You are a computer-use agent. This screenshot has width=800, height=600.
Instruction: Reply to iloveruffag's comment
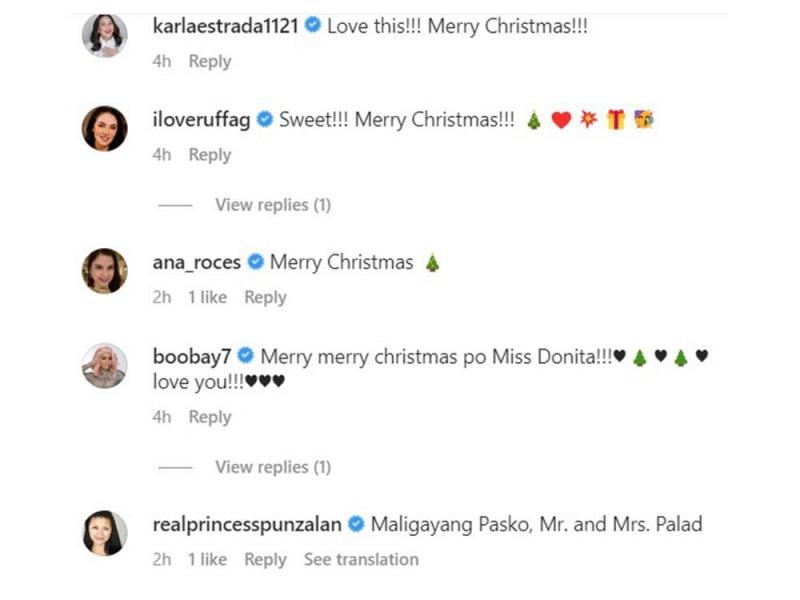pos(210,155)
